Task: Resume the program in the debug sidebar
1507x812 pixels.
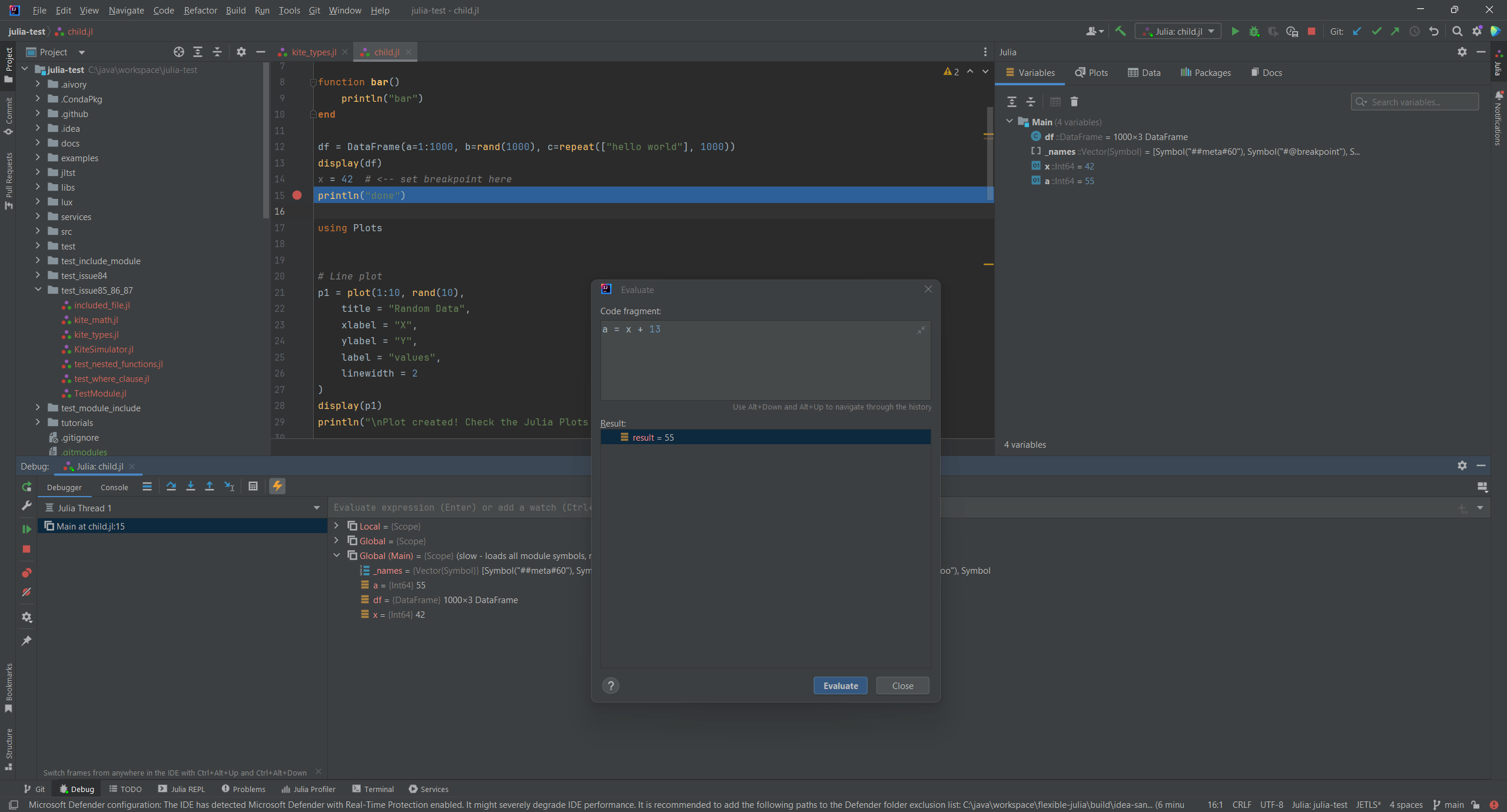Action: point(26,529)
